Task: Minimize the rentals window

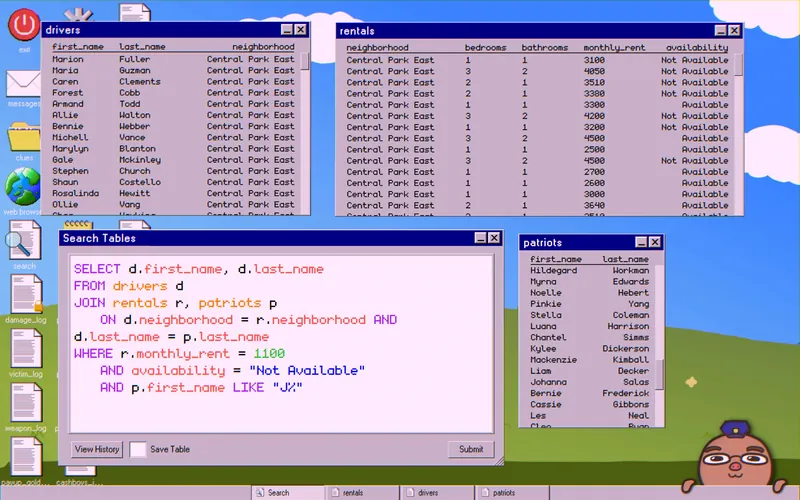Action: tap(720, 31)
